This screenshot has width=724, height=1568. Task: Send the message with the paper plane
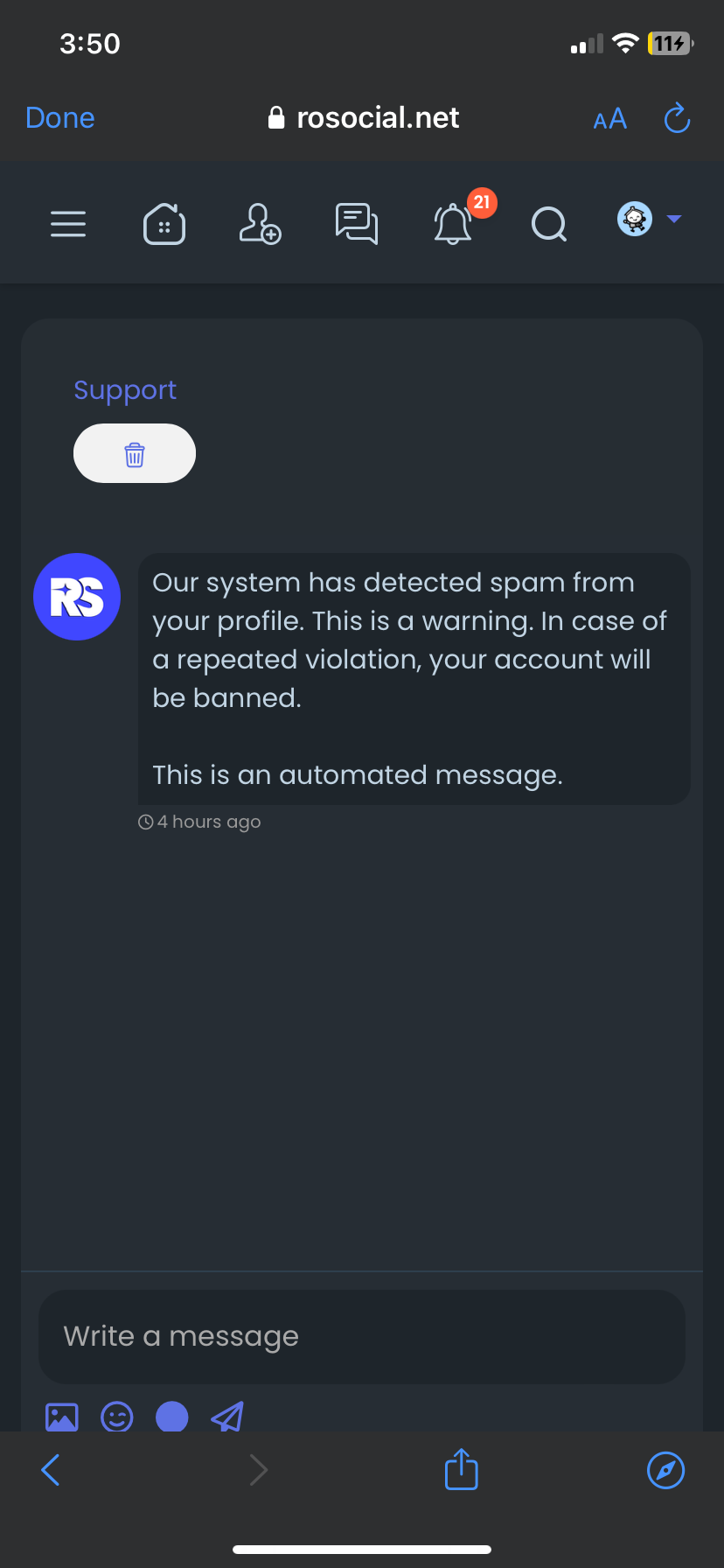pos(227,1417)
